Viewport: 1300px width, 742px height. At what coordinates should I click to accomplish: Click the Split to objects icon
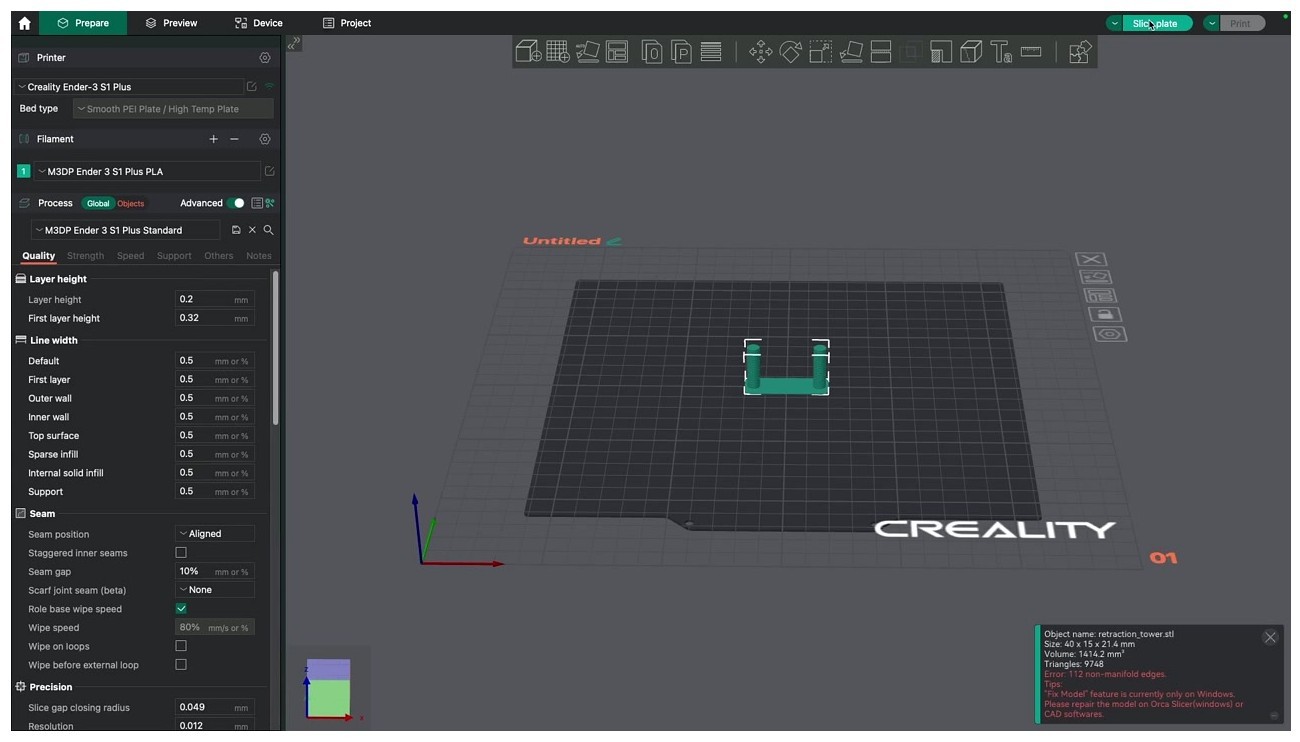652,51
